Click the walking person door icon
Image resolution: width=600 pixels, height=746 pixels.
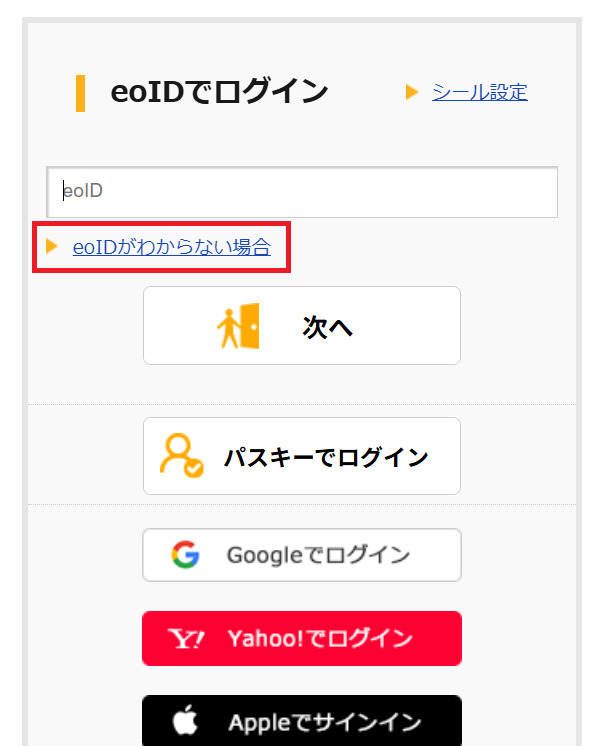click(238, 326)
